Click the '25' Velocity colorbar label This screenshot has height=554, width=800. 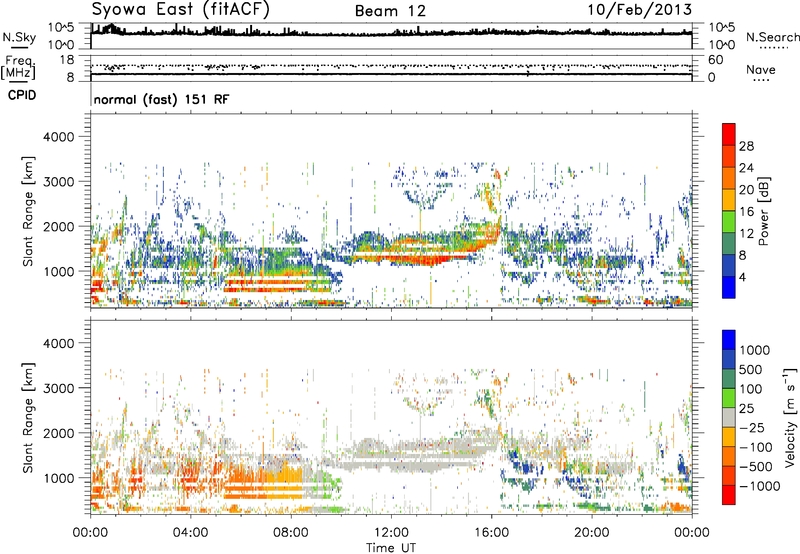746,409
